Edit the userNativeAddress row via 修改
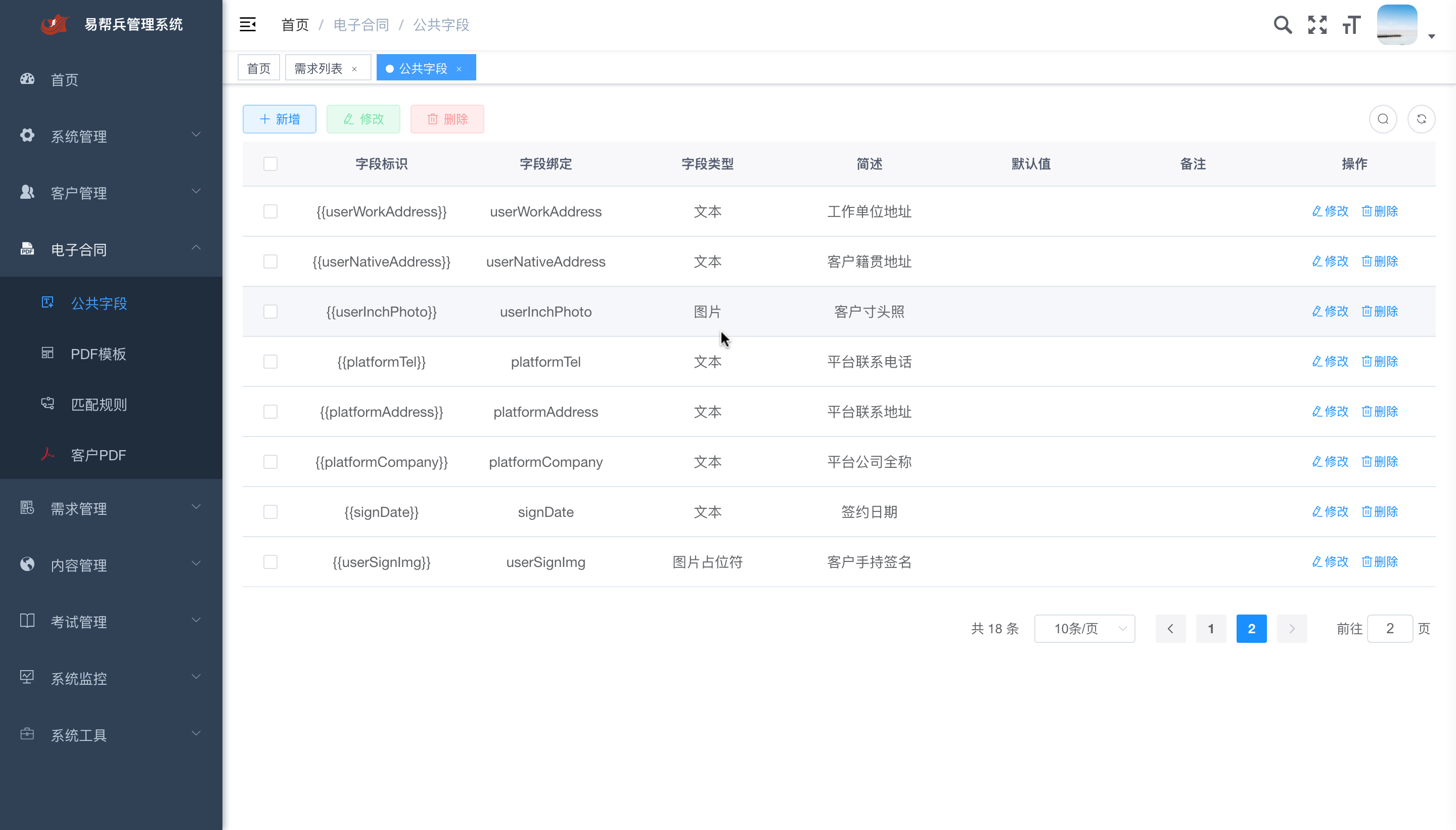Viewport: 1456px width, 830px height. (x=1330, y=261)
